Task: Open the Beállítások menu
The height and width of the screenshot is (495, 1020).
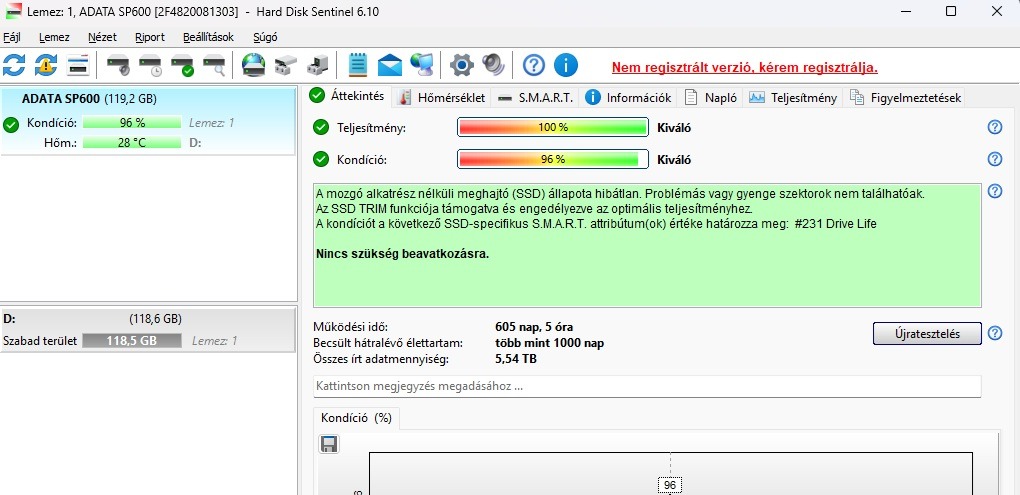Action: pyautogui.click(x=208, y=37)
